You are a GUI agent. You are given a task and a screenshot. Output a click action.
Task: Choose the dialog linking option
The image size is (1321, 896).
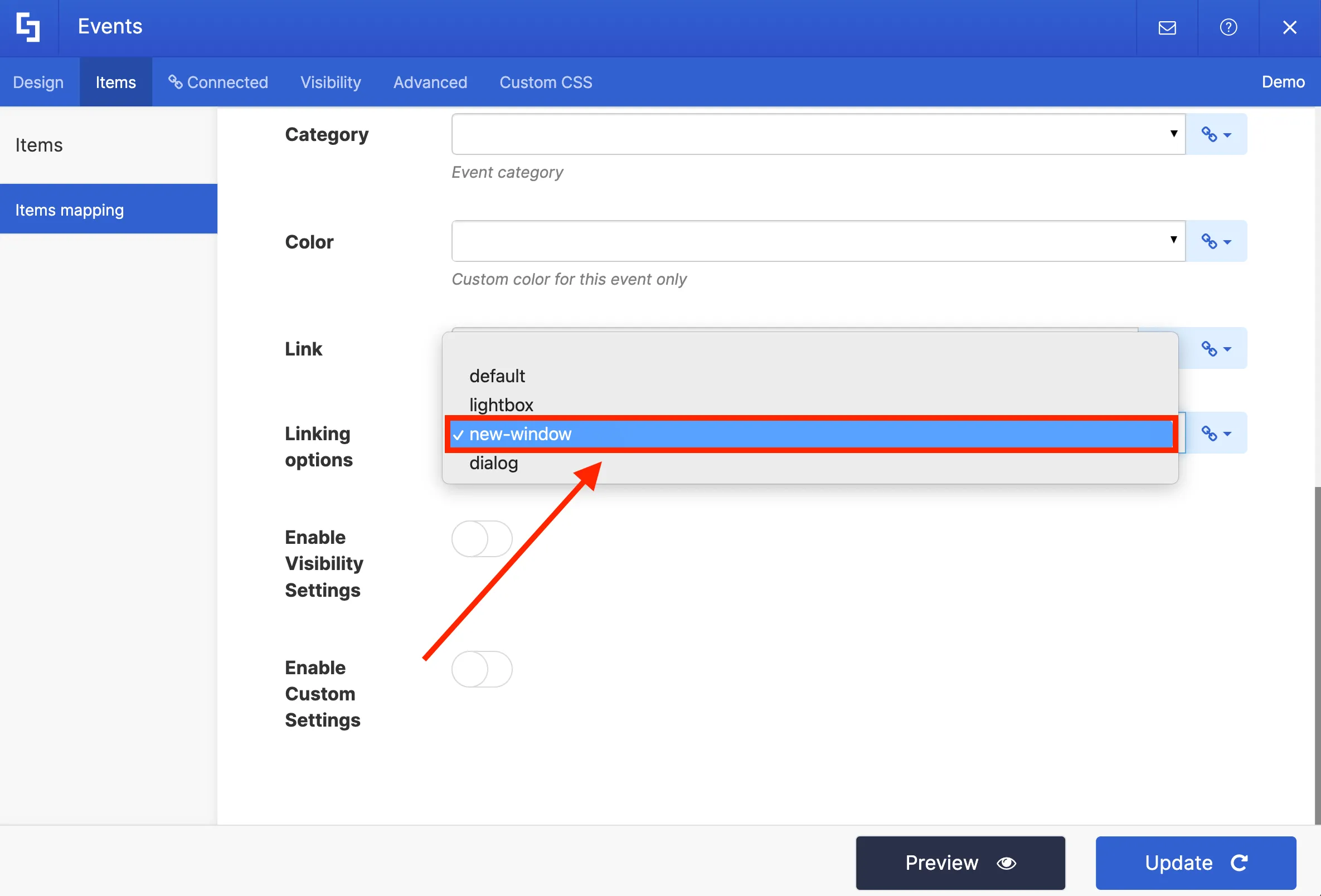click(810, 463)
